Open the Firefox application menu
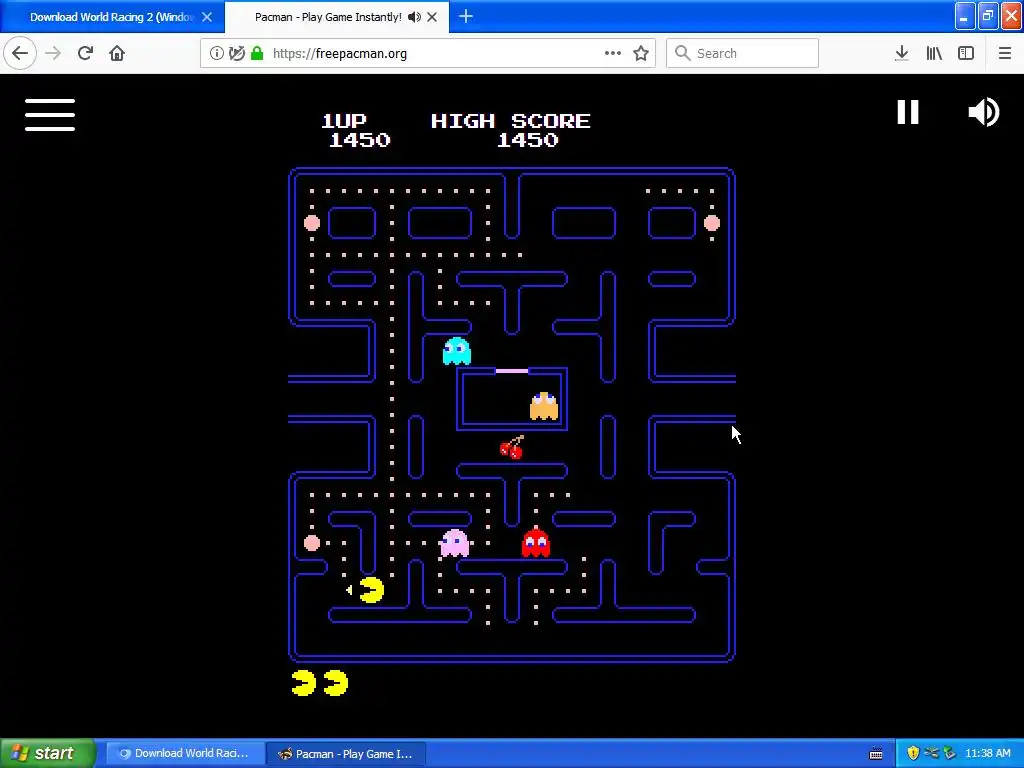The height and width of the screenshot is (768, 1024). (1004, 53)
